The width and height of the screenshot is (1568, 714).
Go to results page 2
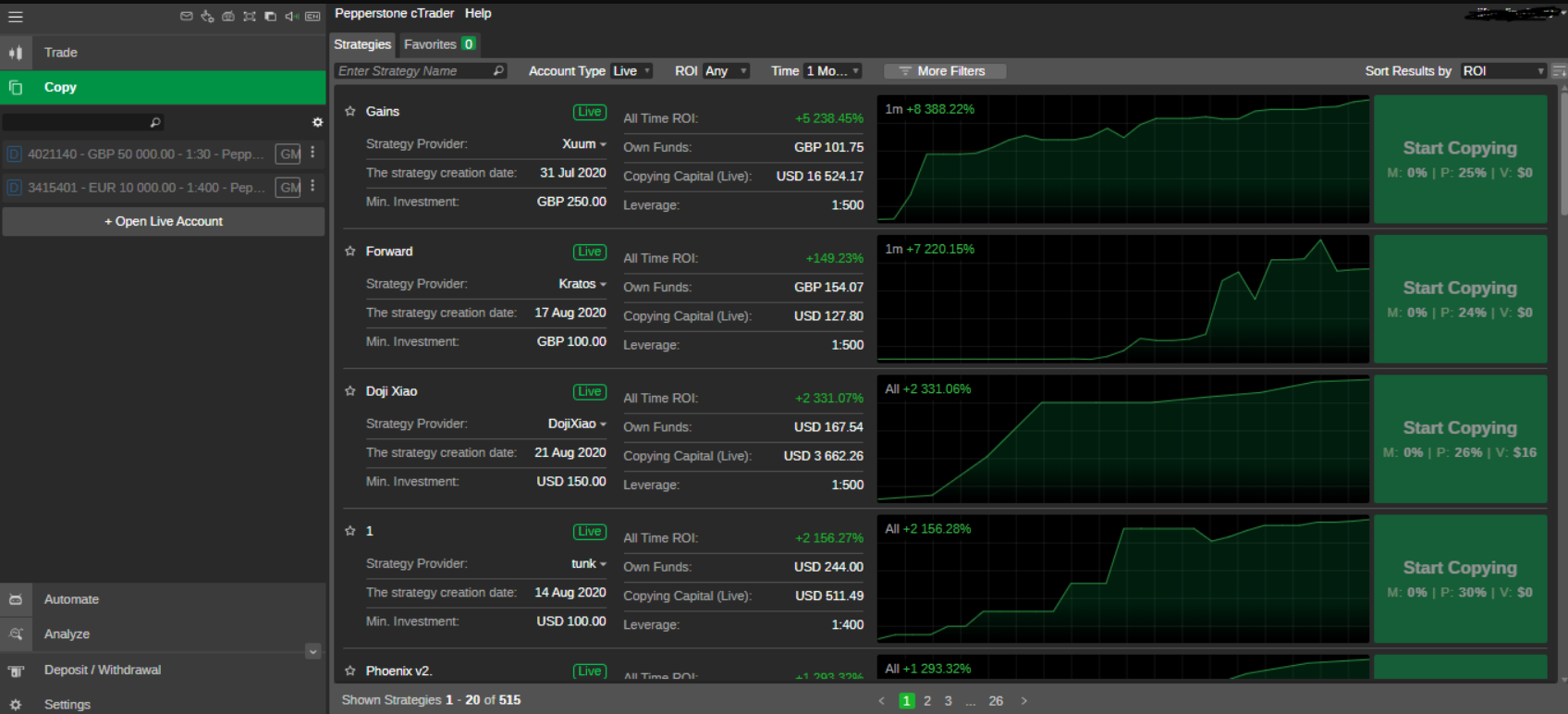tap(927, 701)
